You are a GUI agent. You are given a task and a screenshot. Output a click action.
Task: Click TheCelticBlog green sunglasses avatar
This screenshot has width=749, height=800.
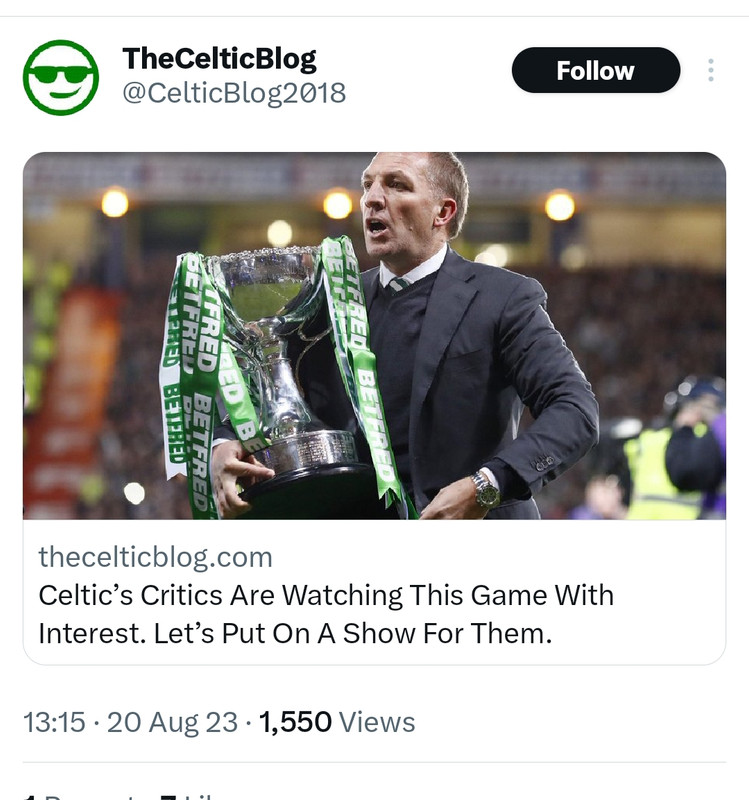point(61,78)
